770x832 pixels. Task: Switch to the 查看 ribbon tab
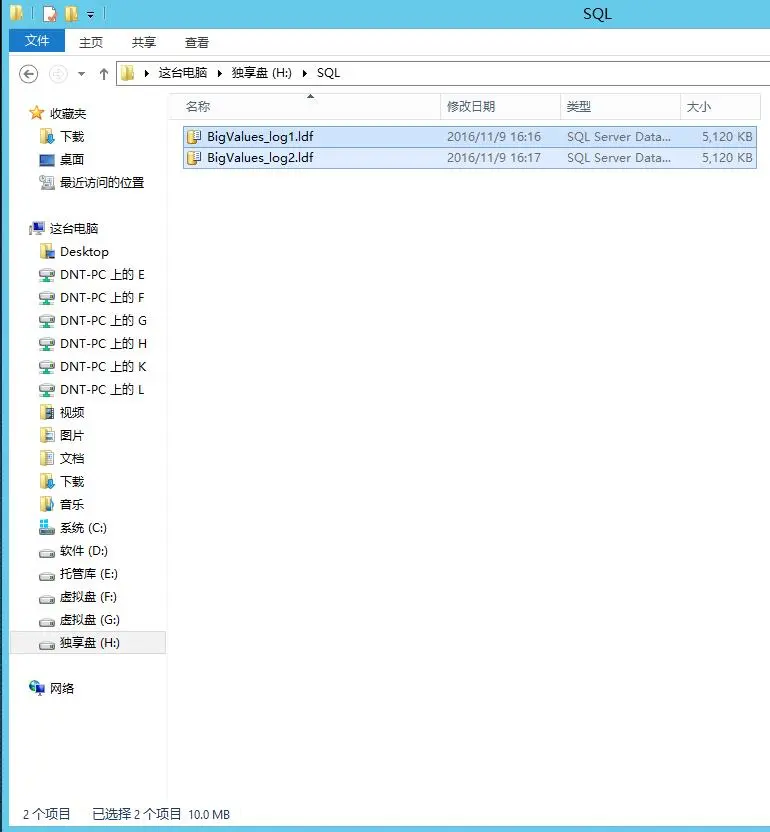click(197, 42)
